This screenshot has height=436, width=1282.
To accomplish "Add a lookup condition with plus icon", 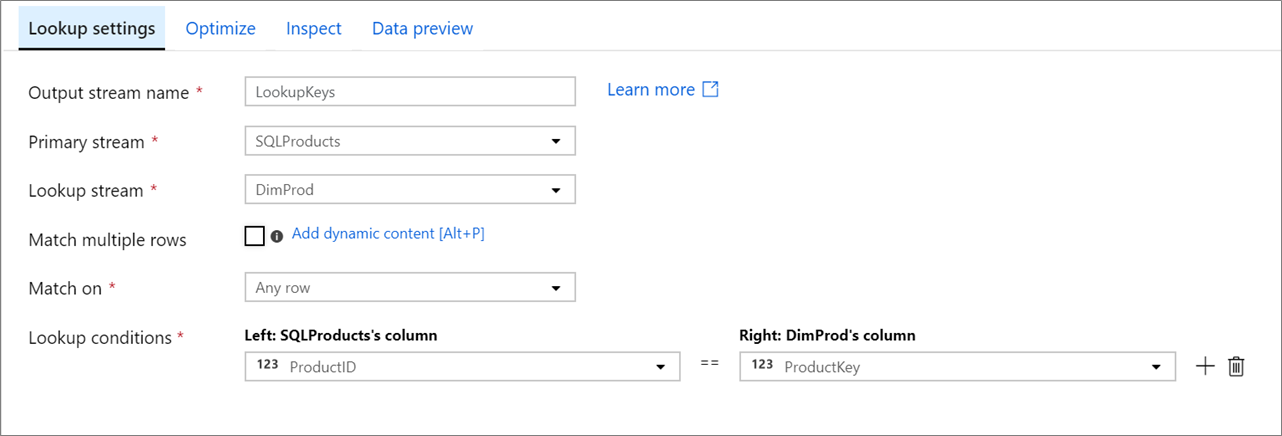I will [x=1205, y=366].
